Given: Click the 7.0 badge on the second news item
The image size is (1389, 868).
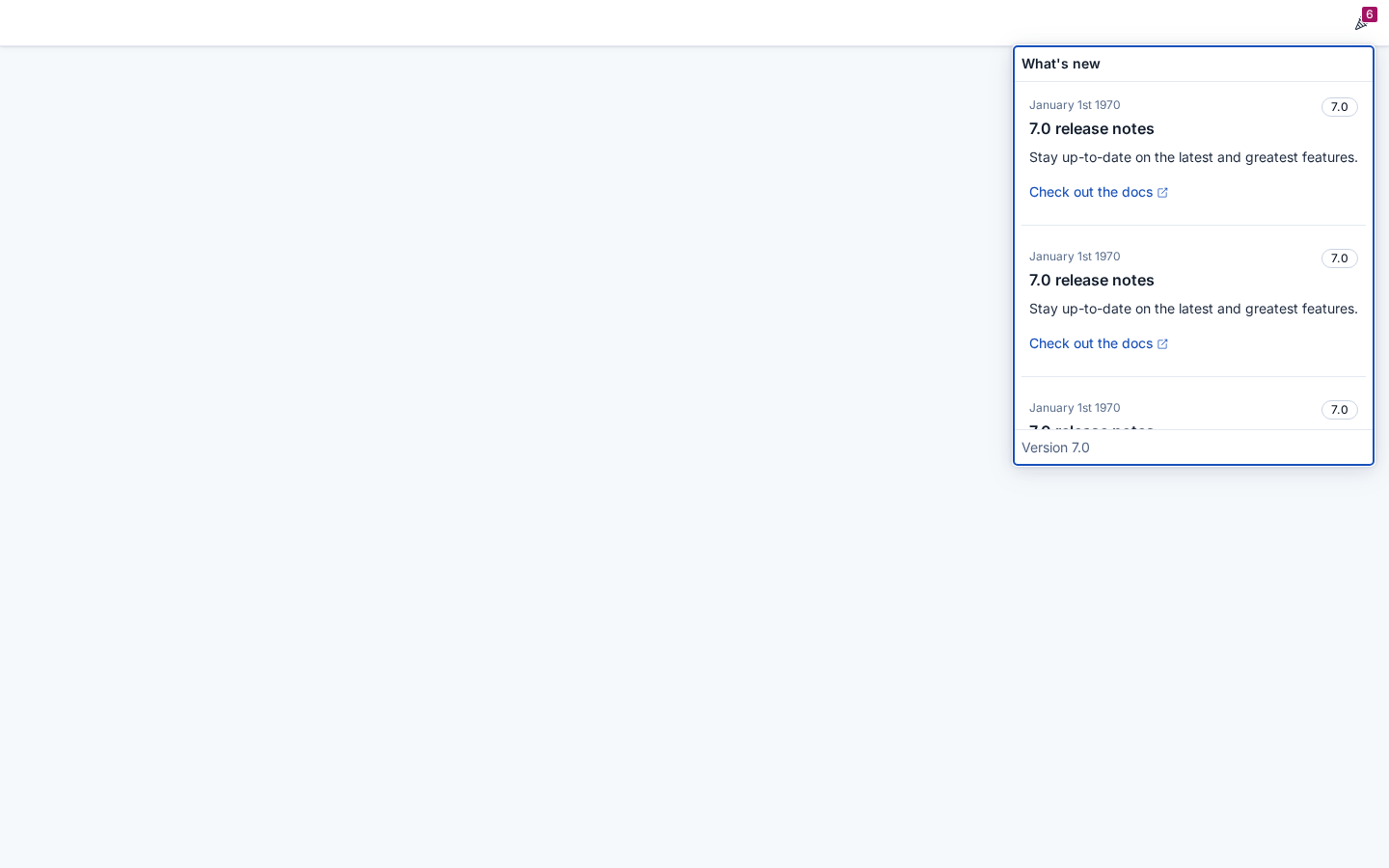Looking at the screenshot, I should click(1339, 258).
